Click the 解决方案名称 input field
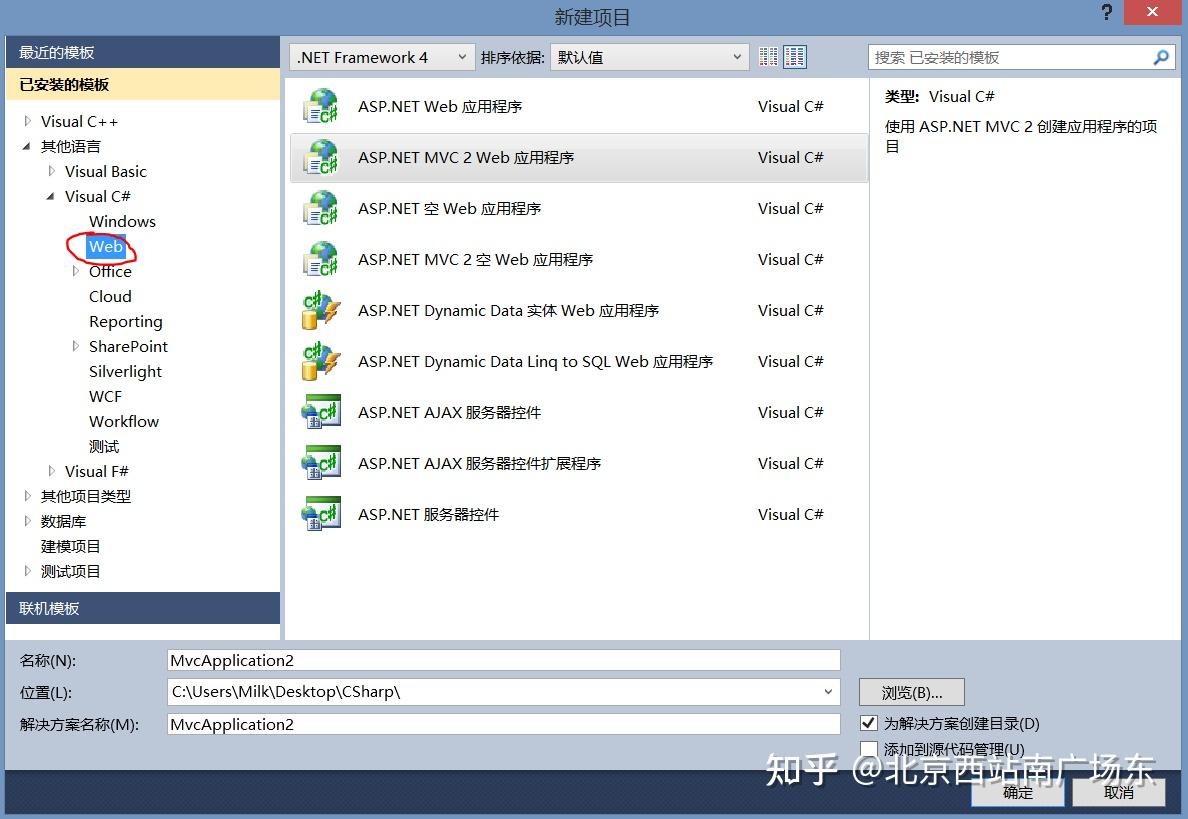The width and height of the screenshot is (1188, 819). (503, 724)
